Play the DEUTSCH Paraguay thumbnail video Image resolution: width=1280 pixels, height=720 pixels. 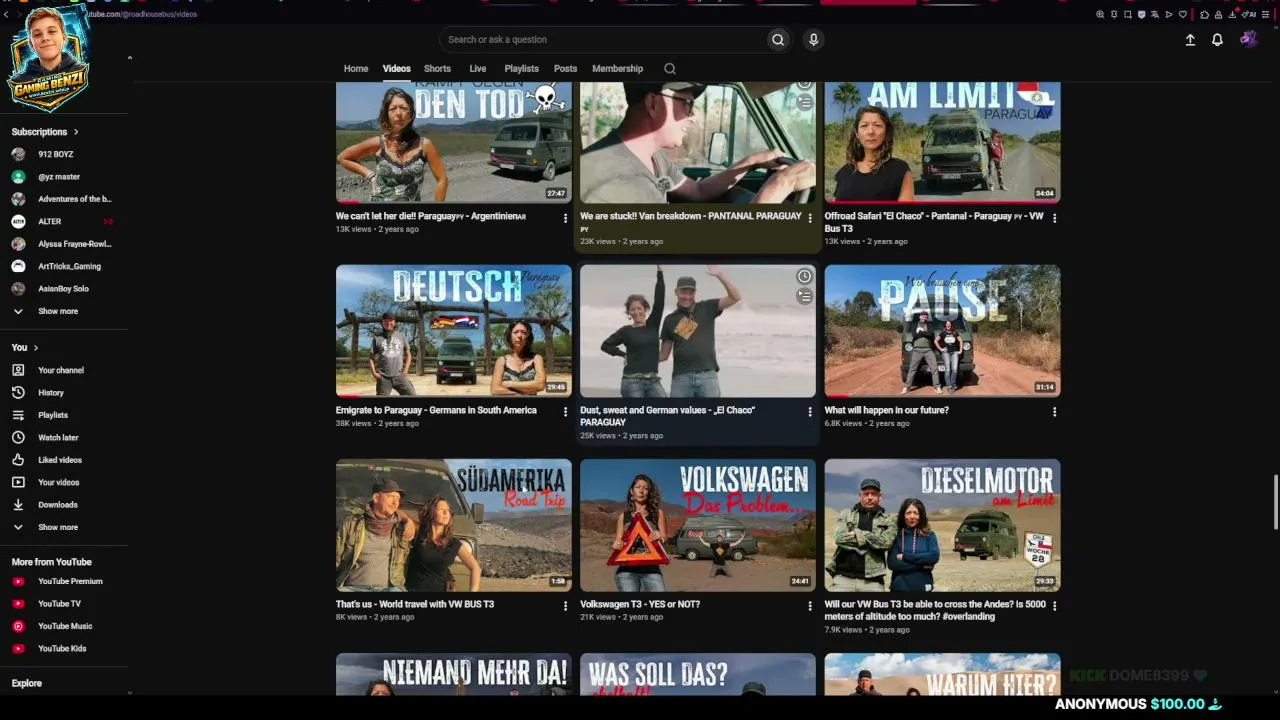tap(454, 331)
